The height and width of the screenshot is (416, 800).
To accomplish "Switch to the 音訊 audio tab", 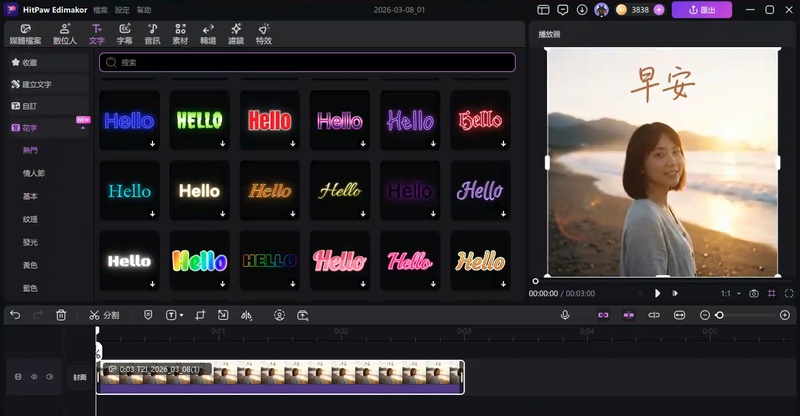I will point(152,35).
